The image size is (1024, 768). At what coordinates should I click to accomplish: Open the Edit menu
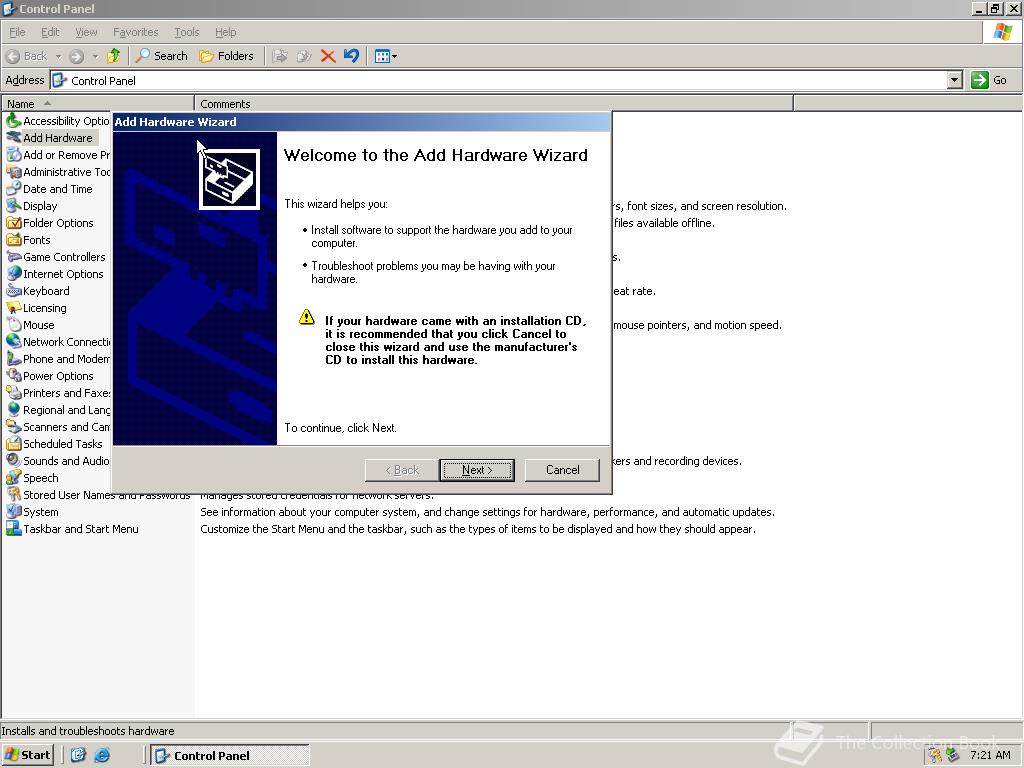point(50,32)
